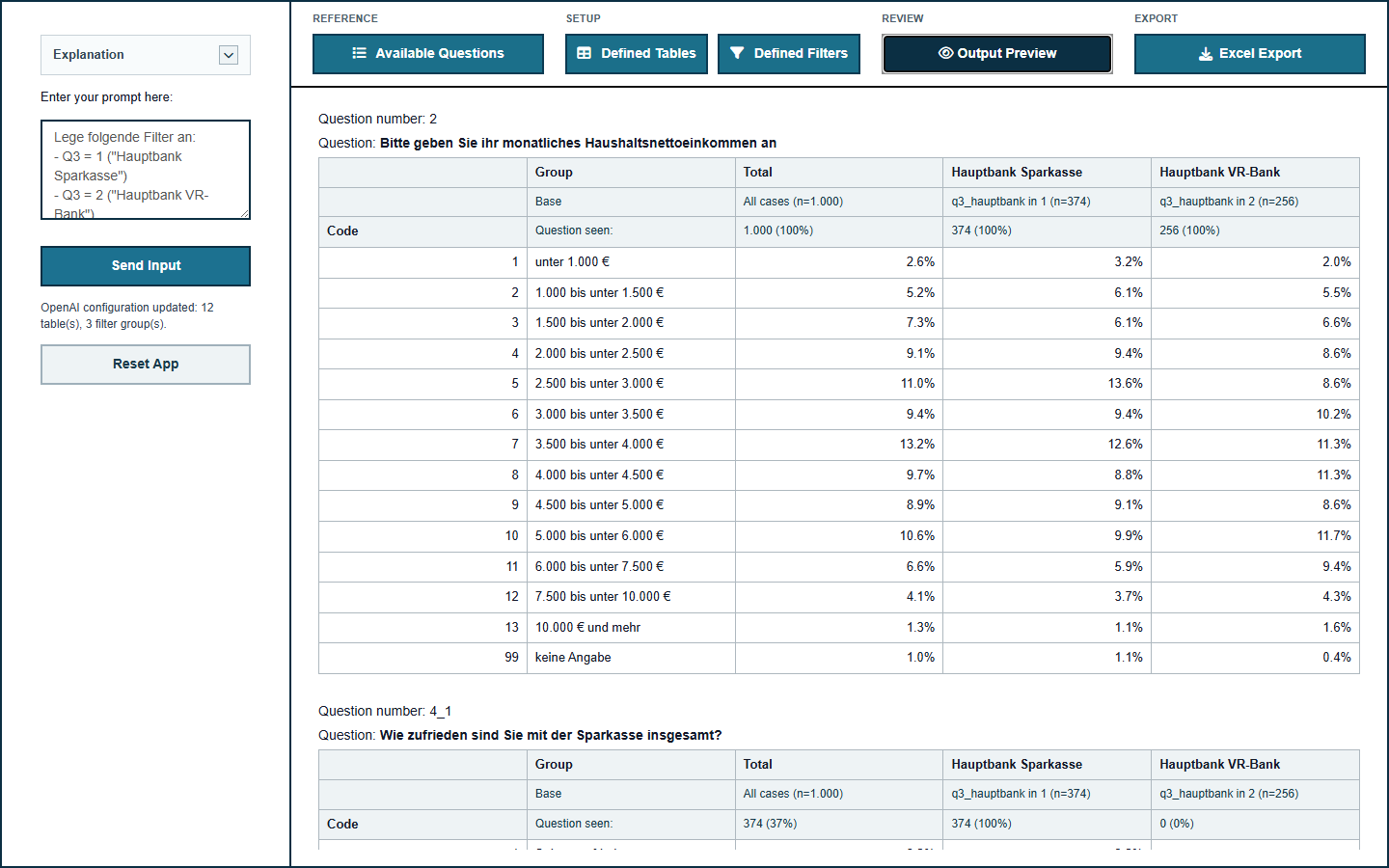Click the funnel icon on Defined Filters
This screenshot has width=1389, height=868.
(737, 53)
